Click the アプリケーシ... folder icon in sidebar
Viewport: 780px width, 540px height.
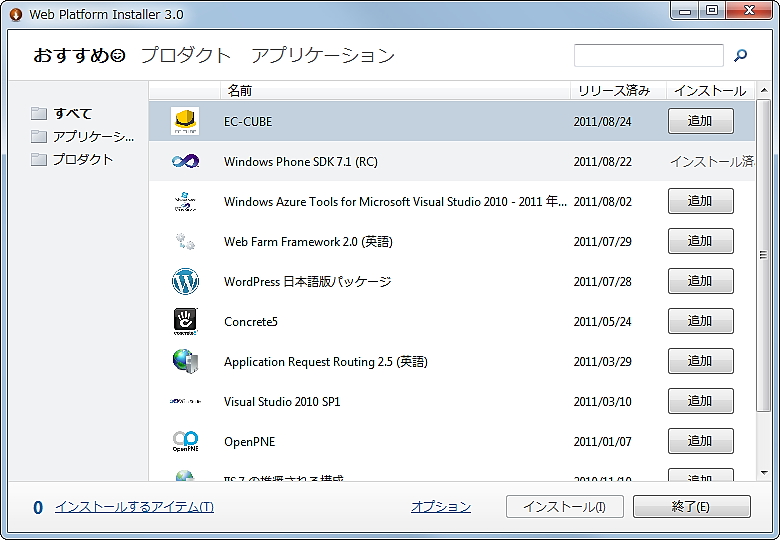[39, 136]
